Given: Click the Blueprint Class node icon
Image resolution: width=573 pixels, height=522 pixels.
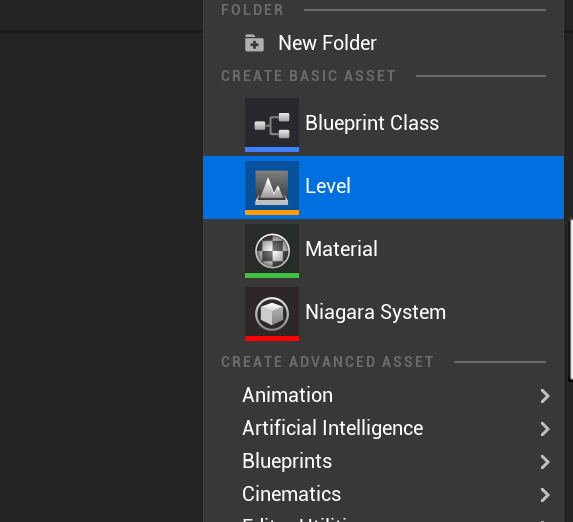Looking at the screenshot, I should (272, 125).
